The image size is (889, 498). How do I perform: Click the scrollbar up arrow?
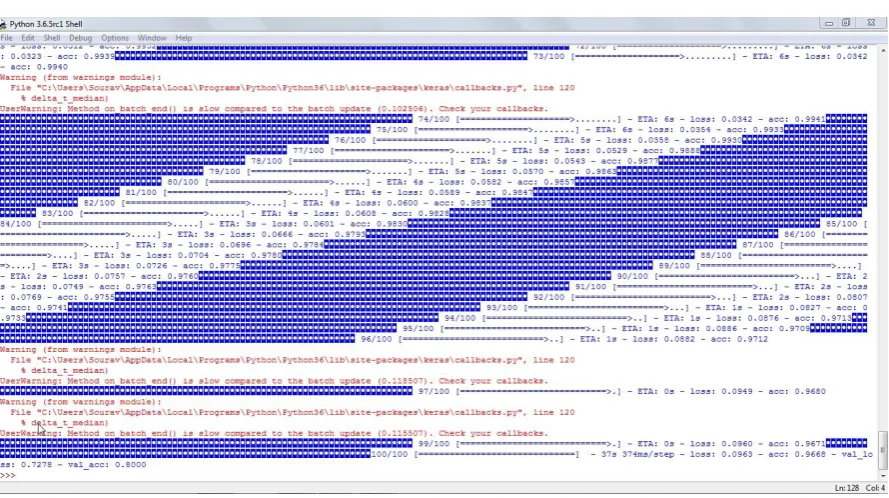tap(883, 51)
